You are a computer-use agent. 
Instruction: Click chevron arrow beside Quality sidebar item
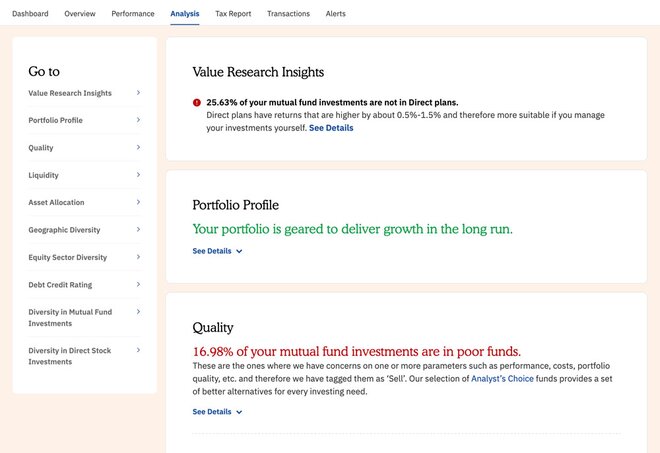(x=138, y=147)
